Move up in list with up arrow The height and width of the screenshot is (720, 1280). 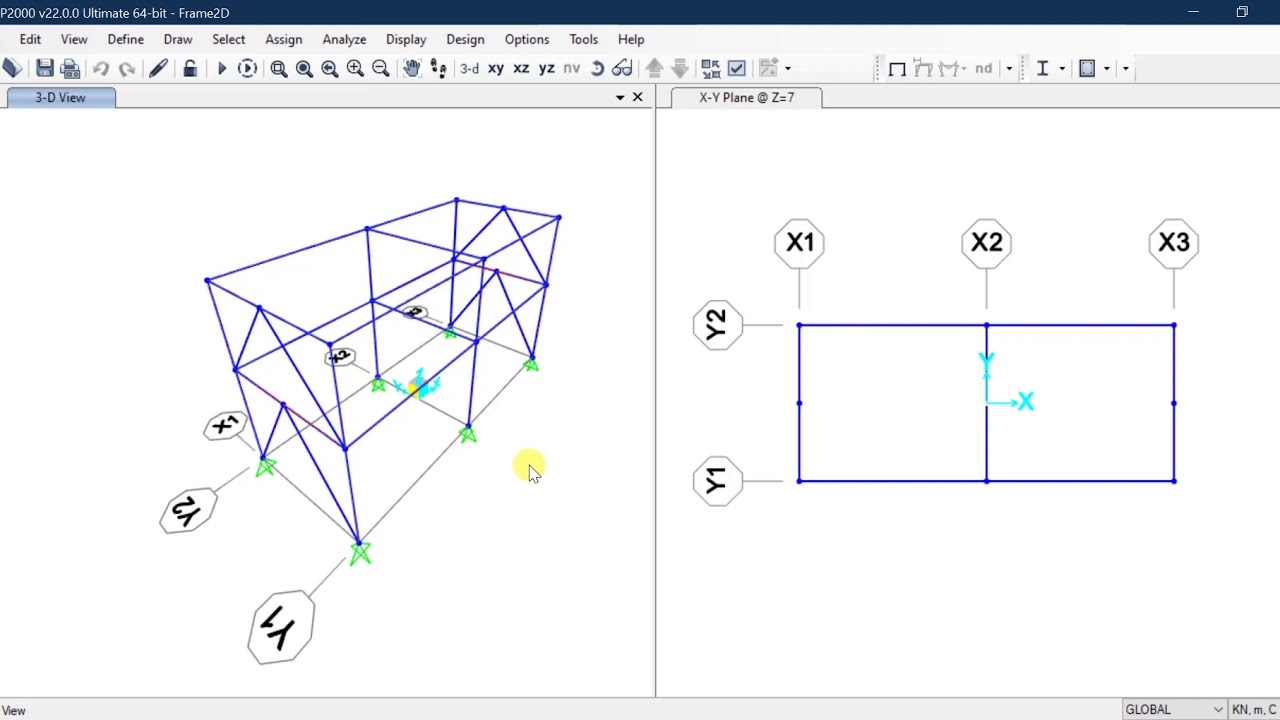(654, 68)
